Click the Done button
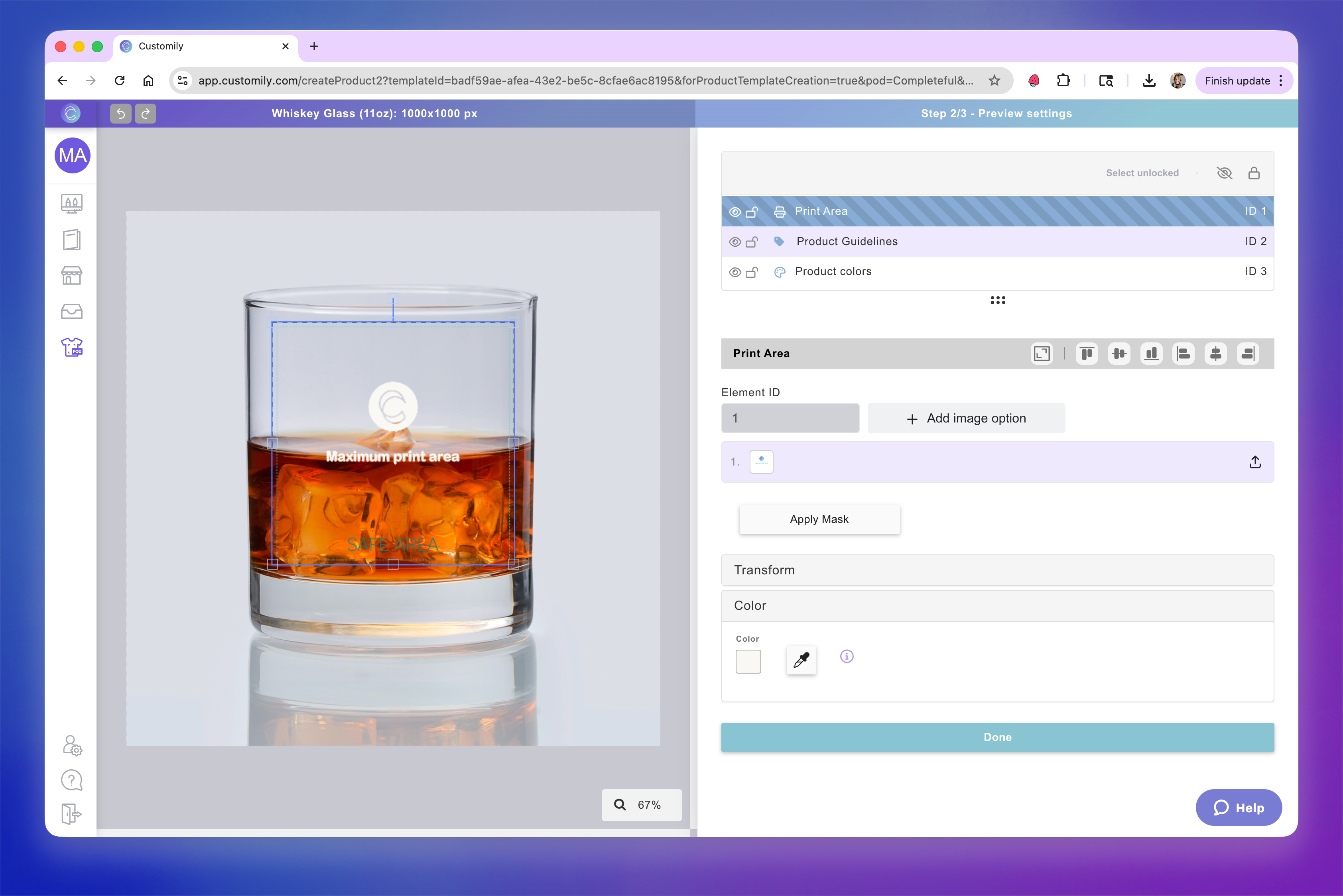Viewport: 1343px width, 896px height. [996, 737]
